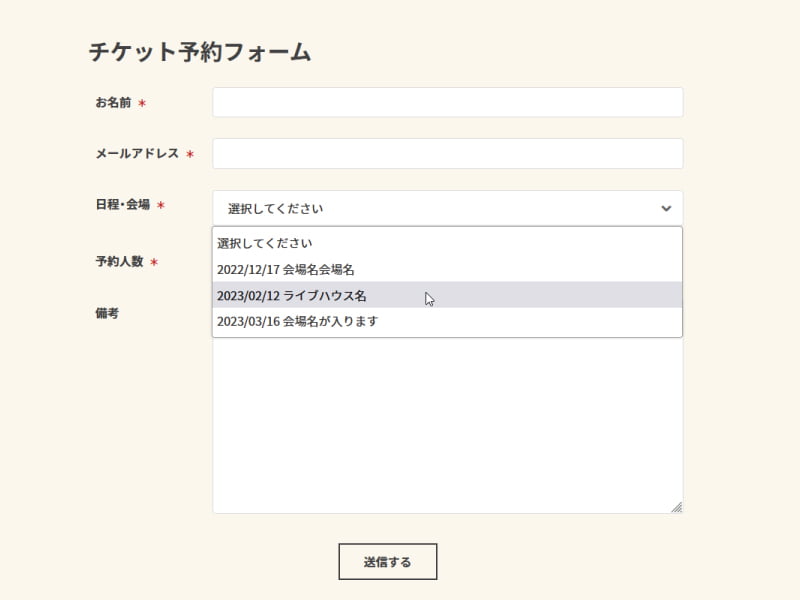The width and height of the screenshot is (800, 600).
Task: Open the 日程・会場 combo box
Action: (x=447, y=208)
